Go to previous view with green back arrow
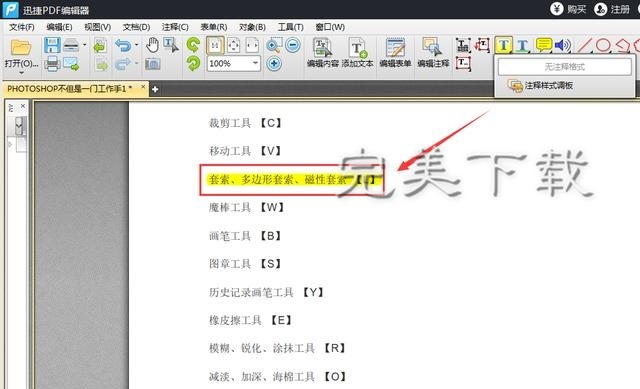Screen dimensions: 640x389 [100, 45]
